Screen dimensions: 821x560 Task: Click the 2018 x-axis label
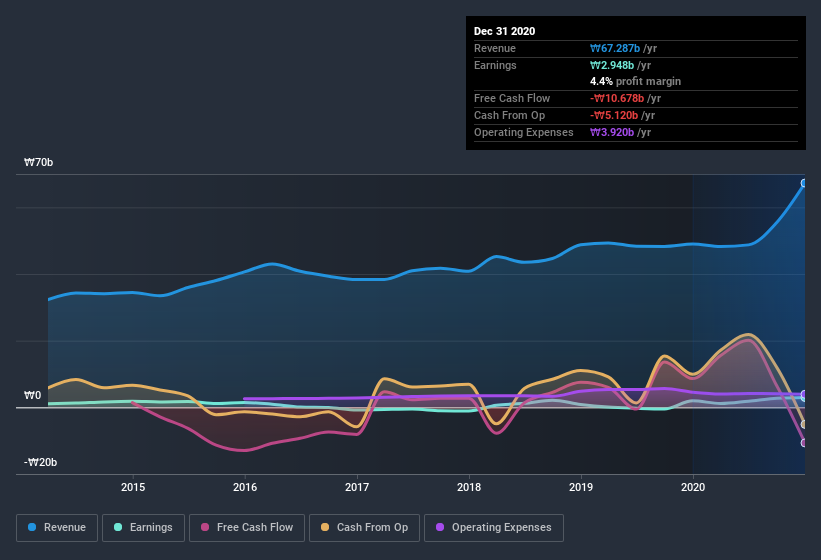tap(469, 487)
